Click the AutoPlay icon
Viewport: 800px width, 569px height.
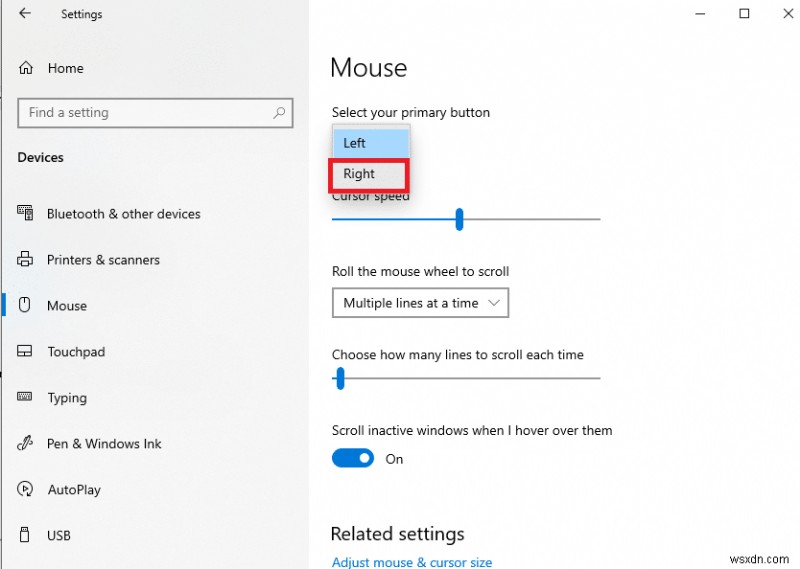(x=25, y=489)
